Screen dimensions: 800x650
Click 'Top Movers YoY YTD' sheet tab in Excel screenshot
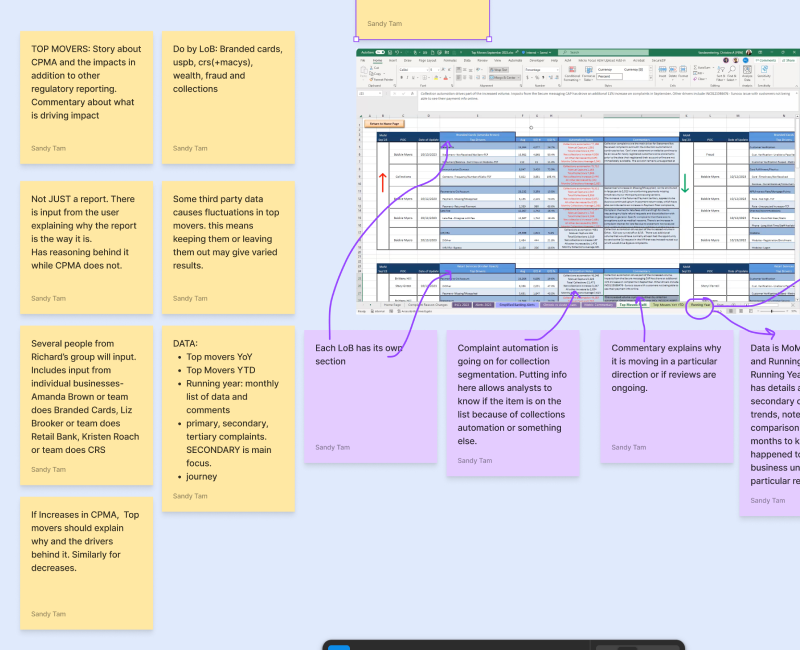(668, 305)
